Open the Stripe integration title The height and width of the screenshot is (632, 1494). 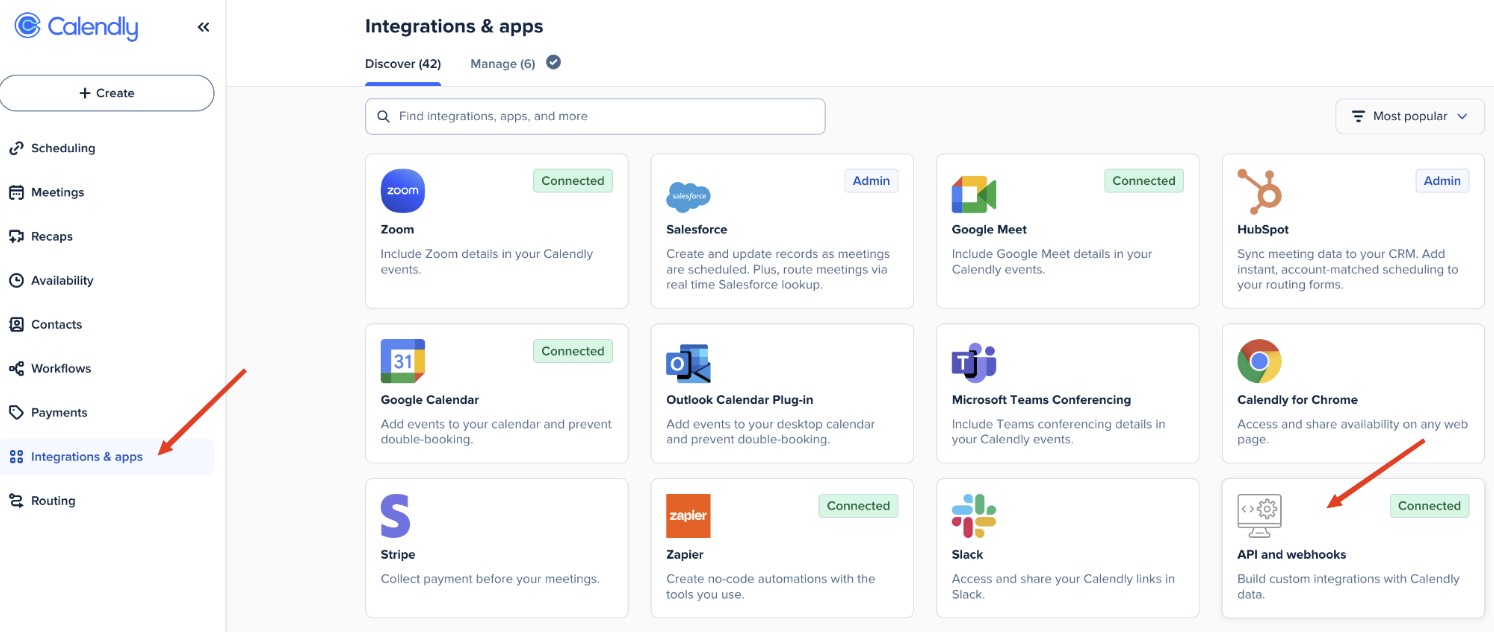[x=398, y=554]
